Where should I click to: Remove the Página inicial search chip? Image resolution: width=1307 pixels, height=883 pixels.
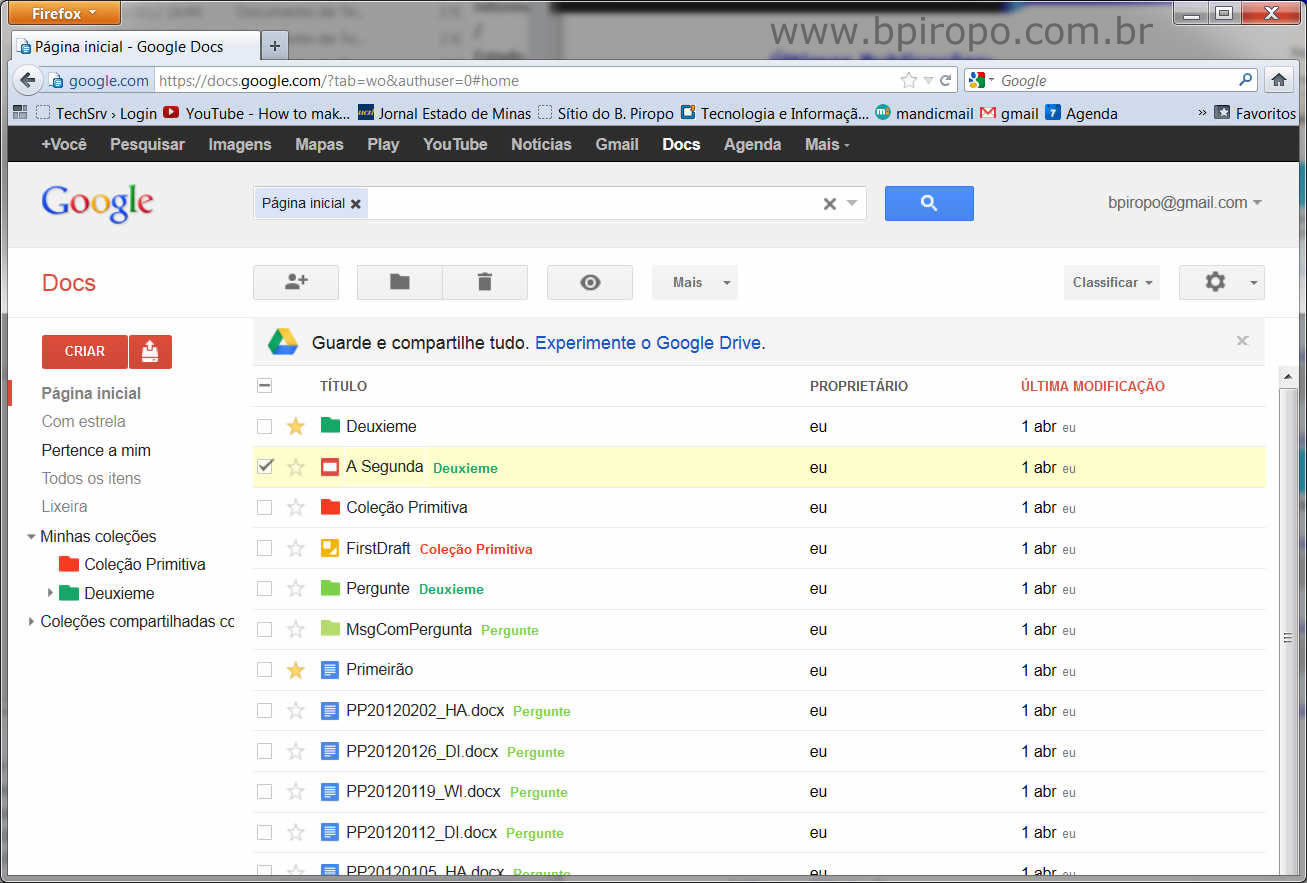coord(355,204)
